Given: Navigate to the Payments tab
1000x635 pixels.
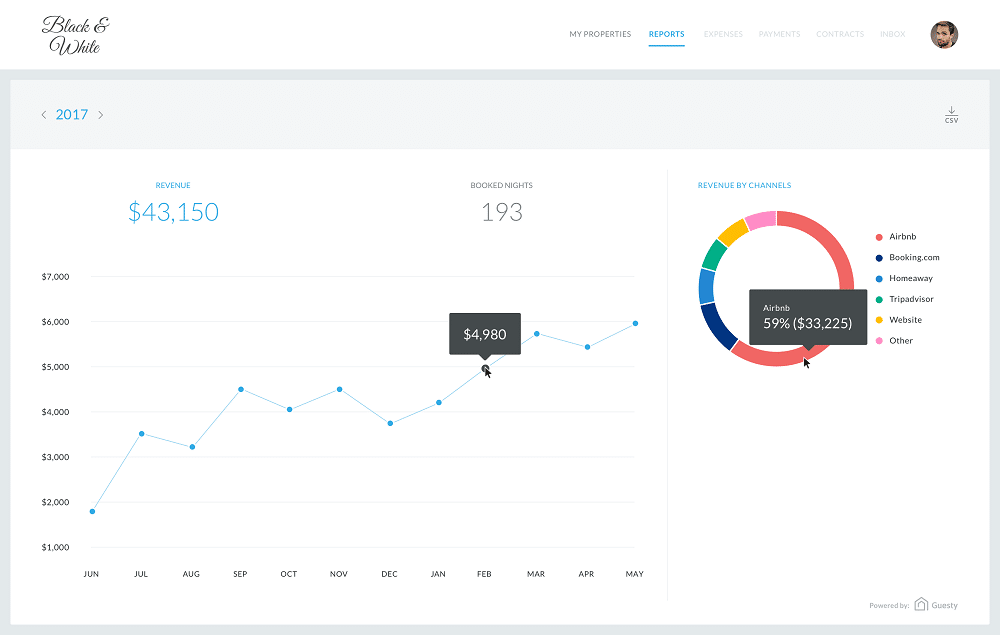Looking at the screenshot, I should pos(779,34).
